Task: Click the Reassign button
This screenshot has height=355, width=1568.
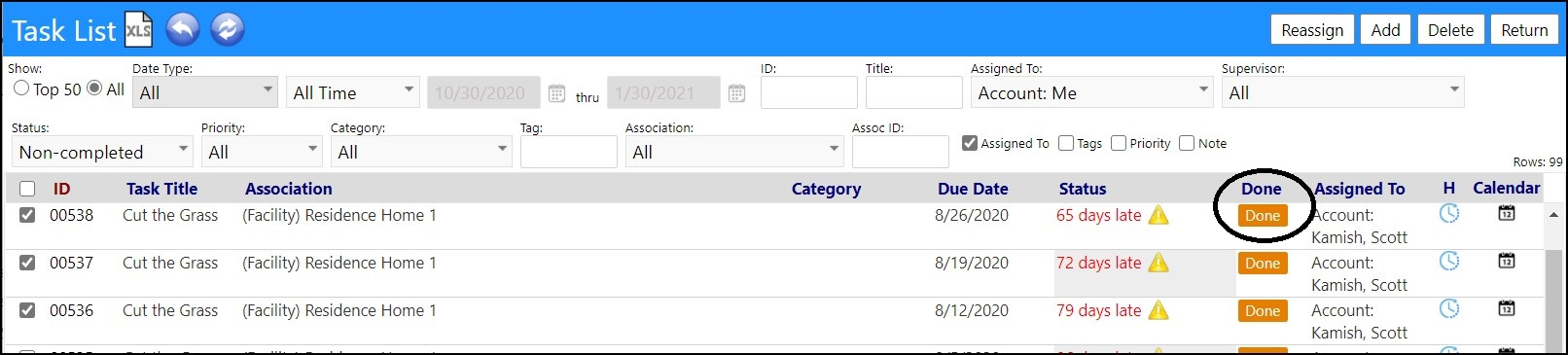Action: 1312,30
